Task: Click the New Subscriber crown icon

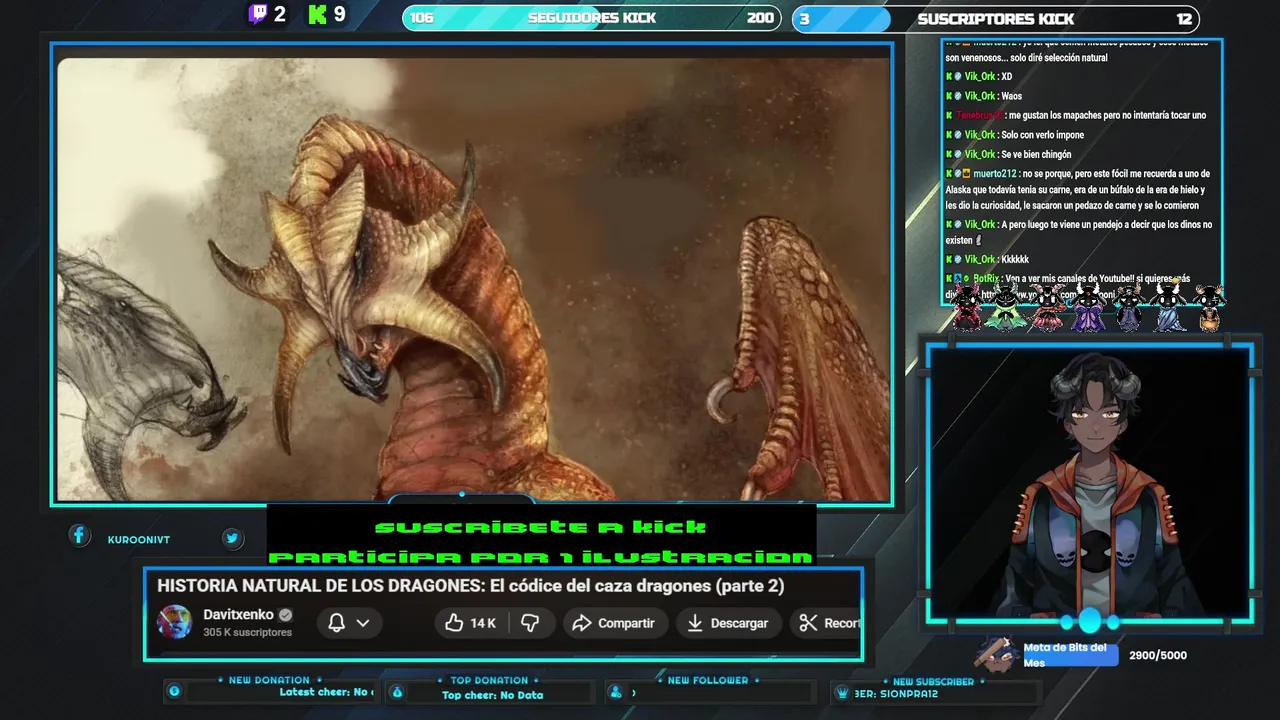Action: click(842, 693)
